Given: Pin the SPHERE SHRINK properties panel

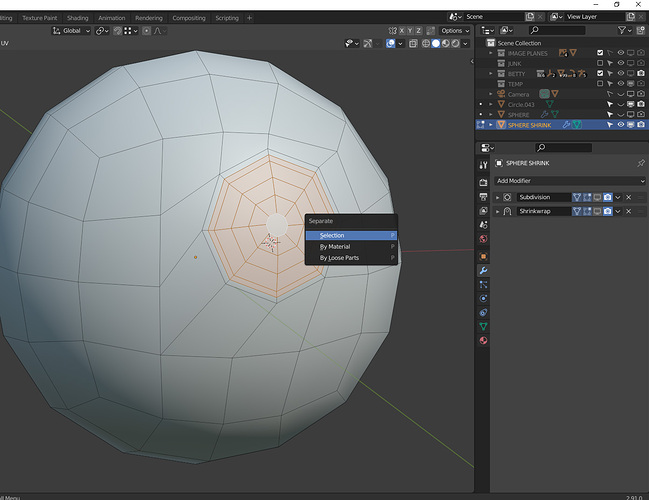Looking at the screenshot, I should coord(641,163).
